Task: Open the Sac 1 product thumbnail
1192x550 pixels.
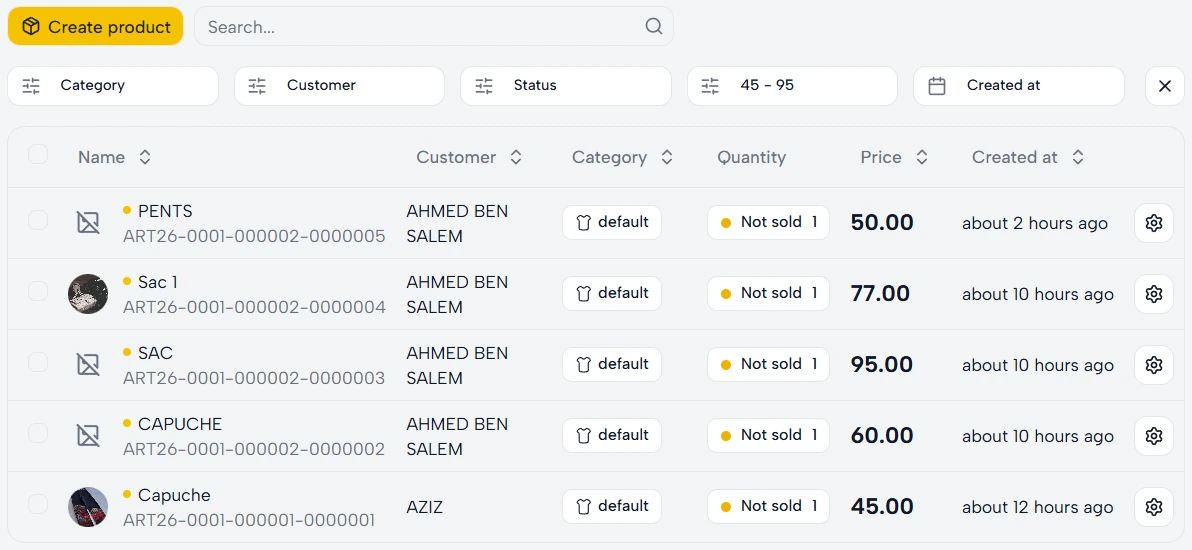Action: (88, 294)
